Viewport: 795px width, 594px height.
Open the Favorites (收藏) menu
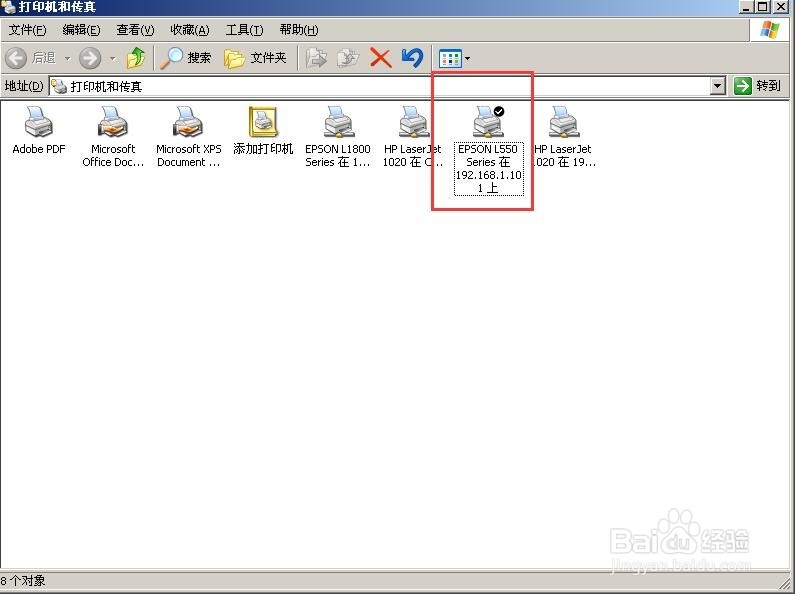(190, 30)
